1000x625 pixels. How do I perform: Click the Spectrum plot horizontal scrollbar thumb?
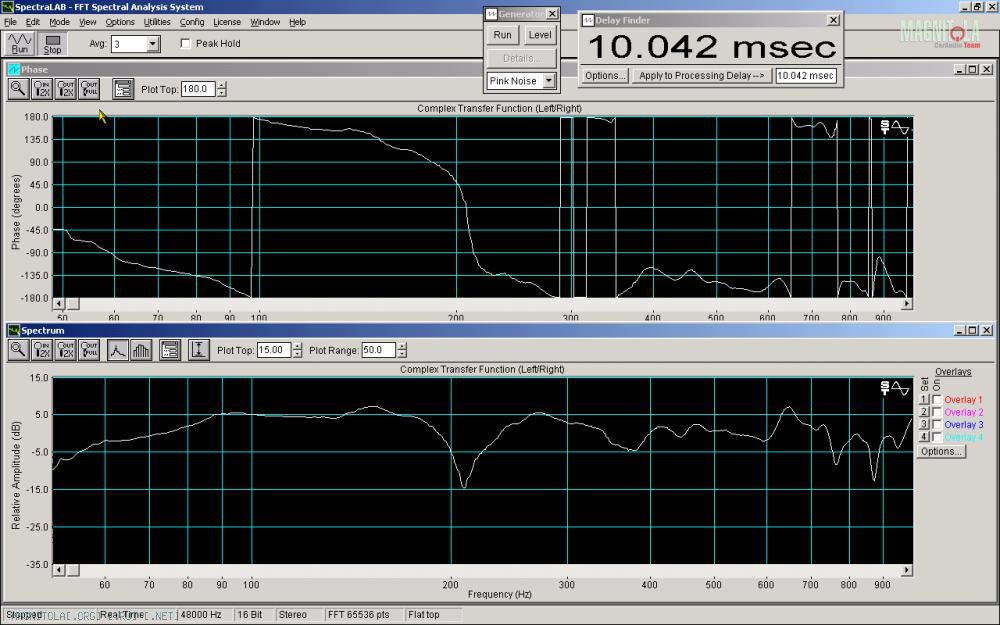[73, 570]
